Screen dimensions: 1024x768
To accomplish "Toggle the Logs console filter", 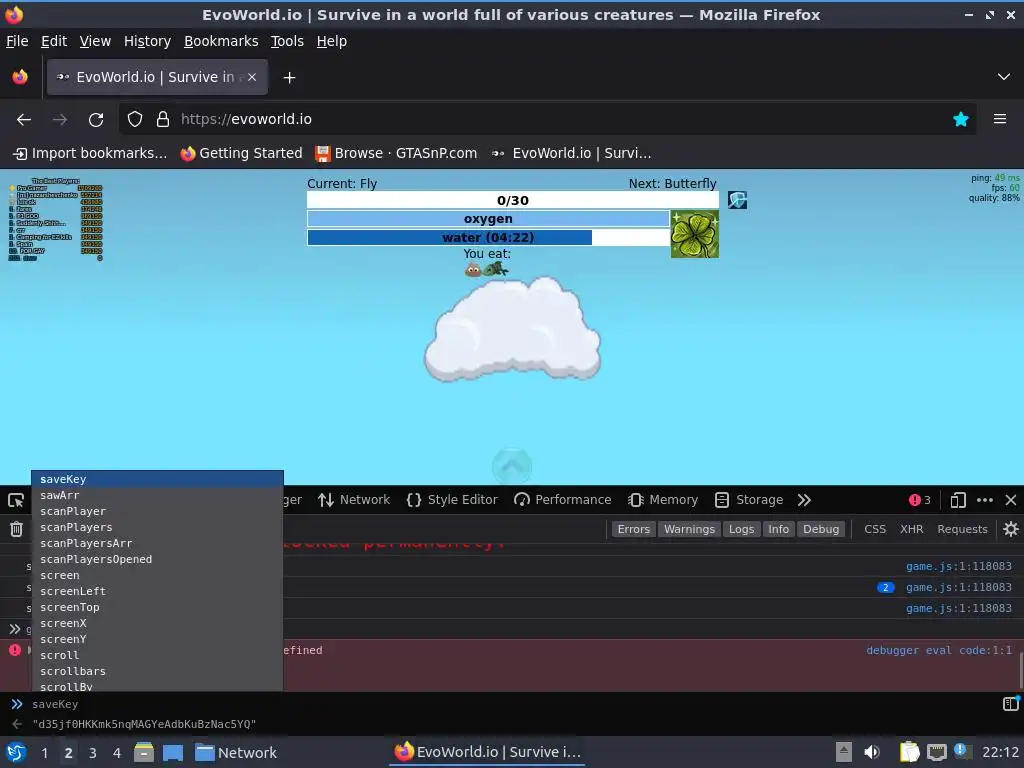I will click(x=741, y=529).
